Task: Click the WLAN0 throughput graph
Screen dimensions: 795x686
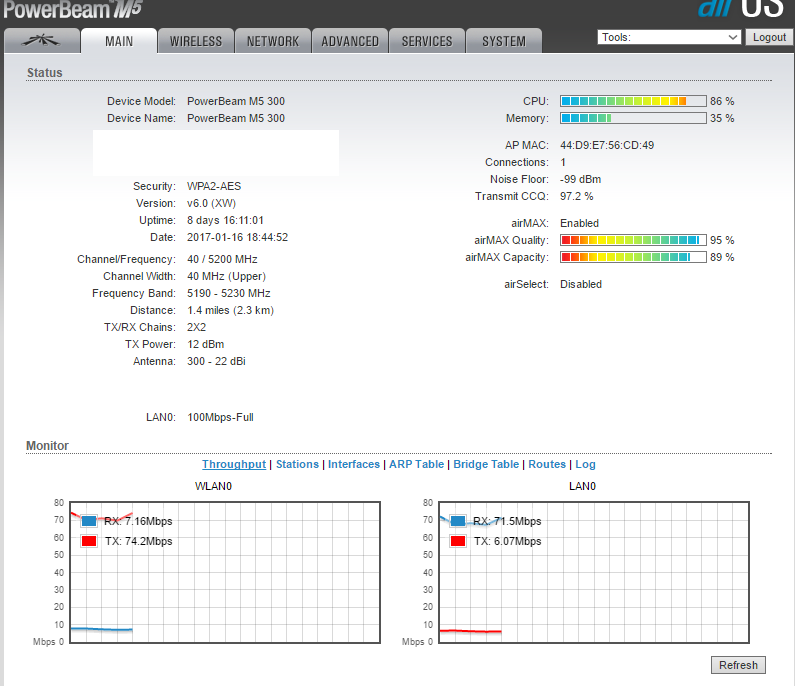Action: 225,572
